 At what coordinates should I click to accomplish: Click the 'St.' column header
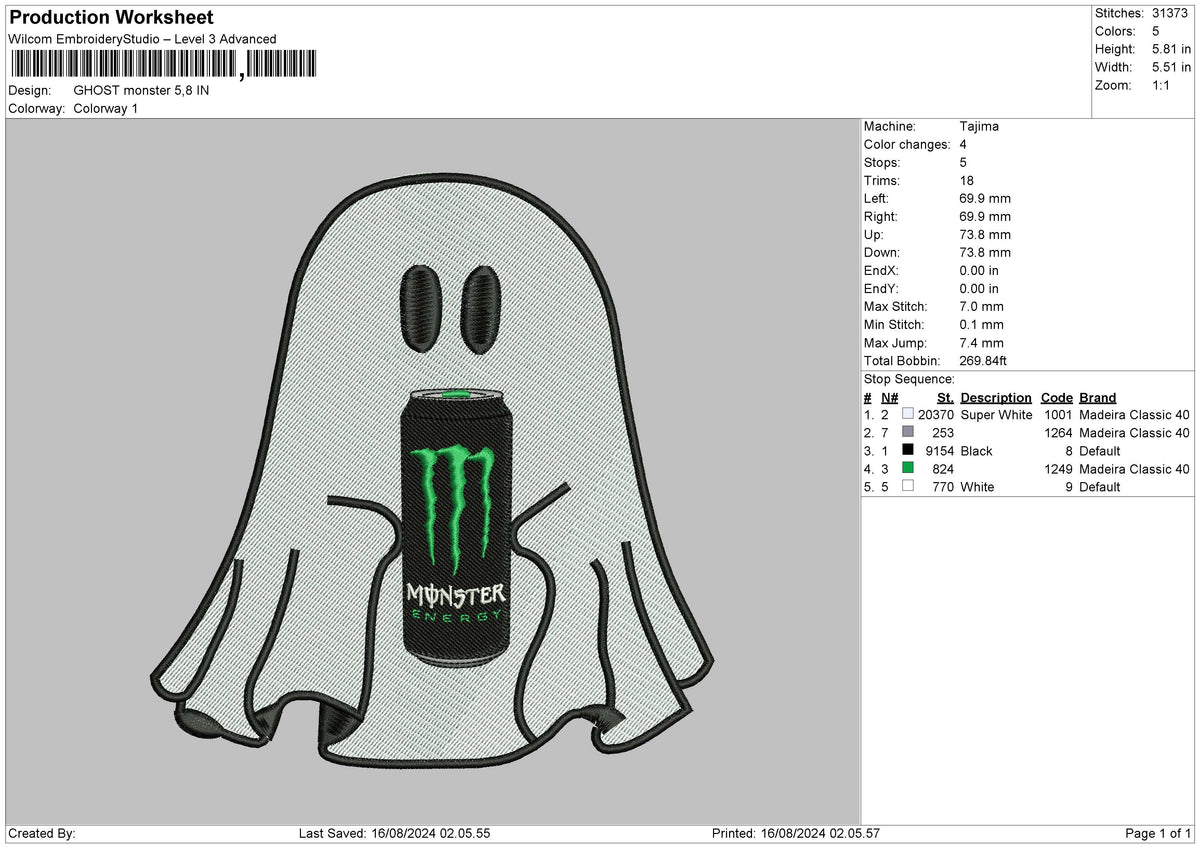click(945, 397)
